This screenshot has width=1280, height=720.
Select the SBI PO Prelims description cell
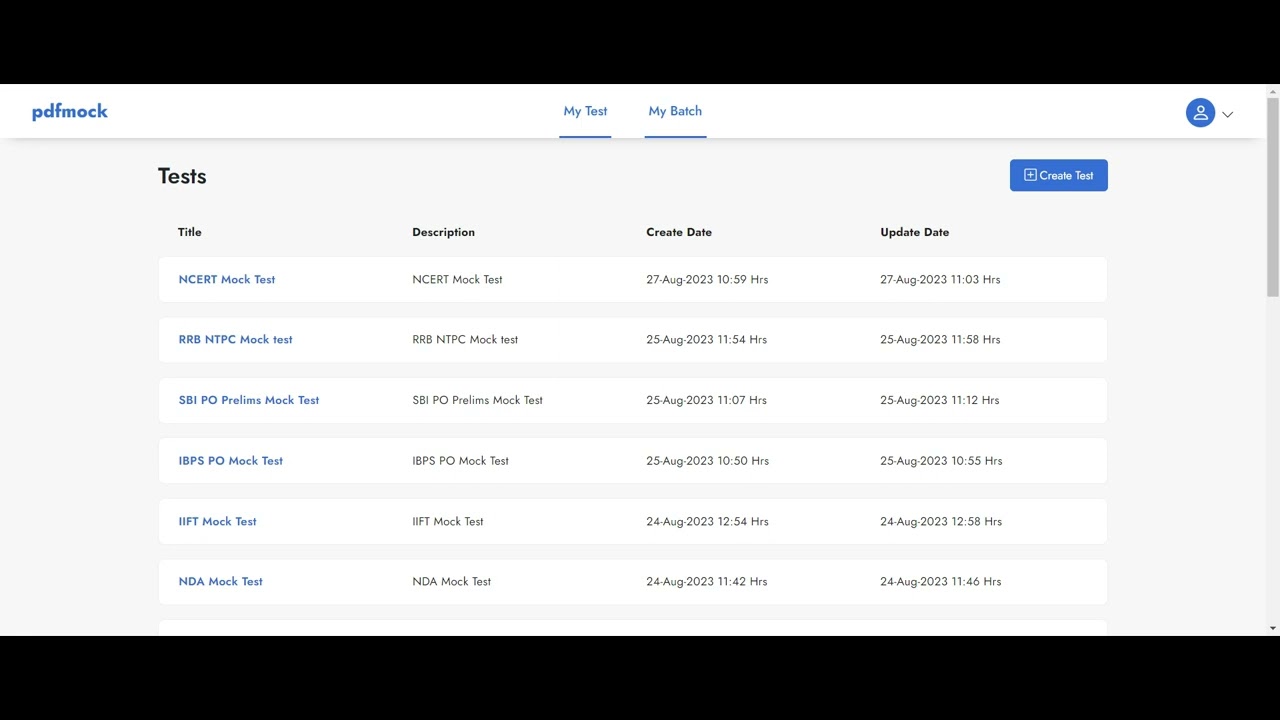point(477,400)
